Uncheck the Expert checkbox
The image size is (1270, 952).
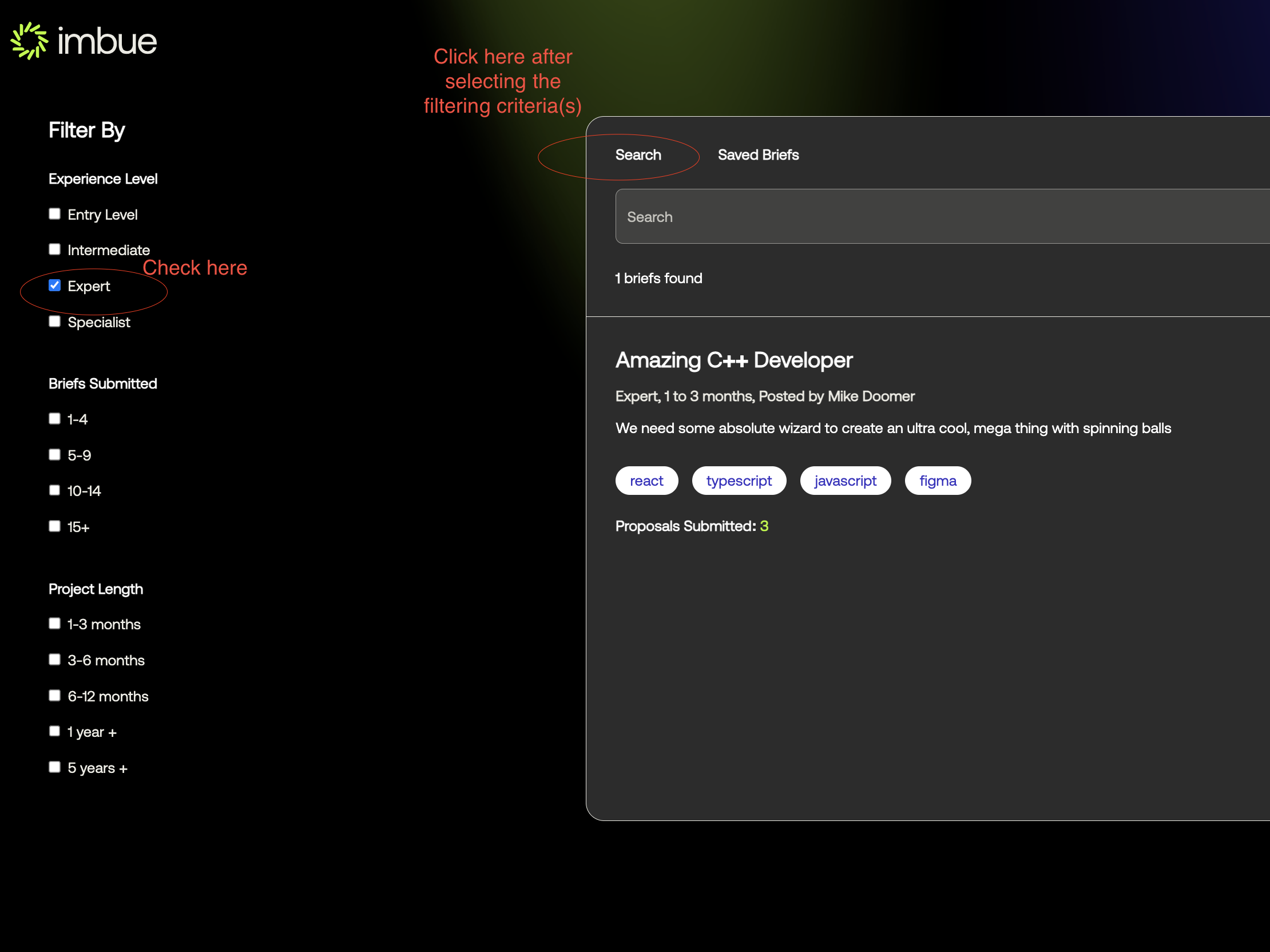[x=54, y=285]
